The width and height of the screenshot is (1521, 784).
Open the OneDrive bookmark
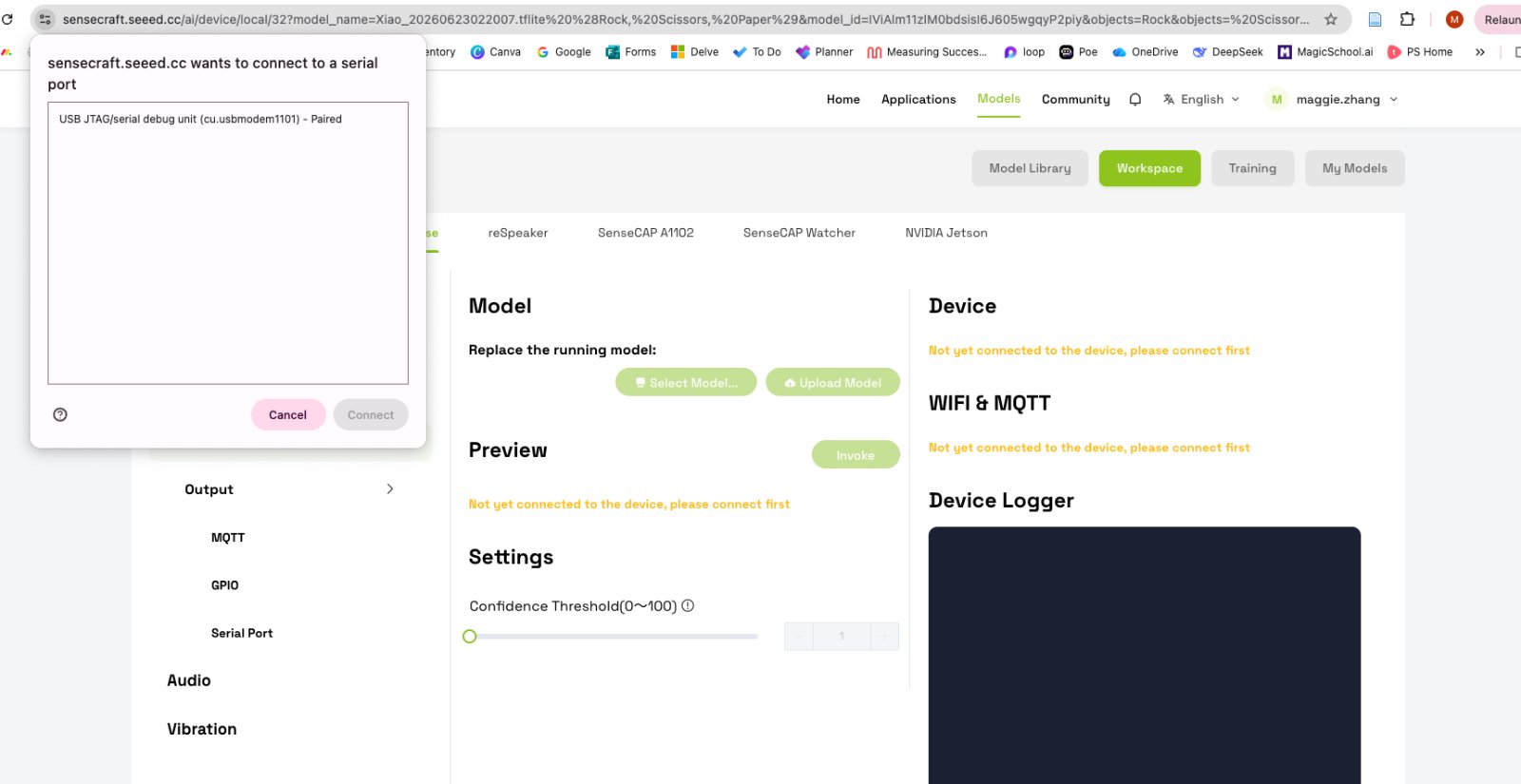(1145, 52)
